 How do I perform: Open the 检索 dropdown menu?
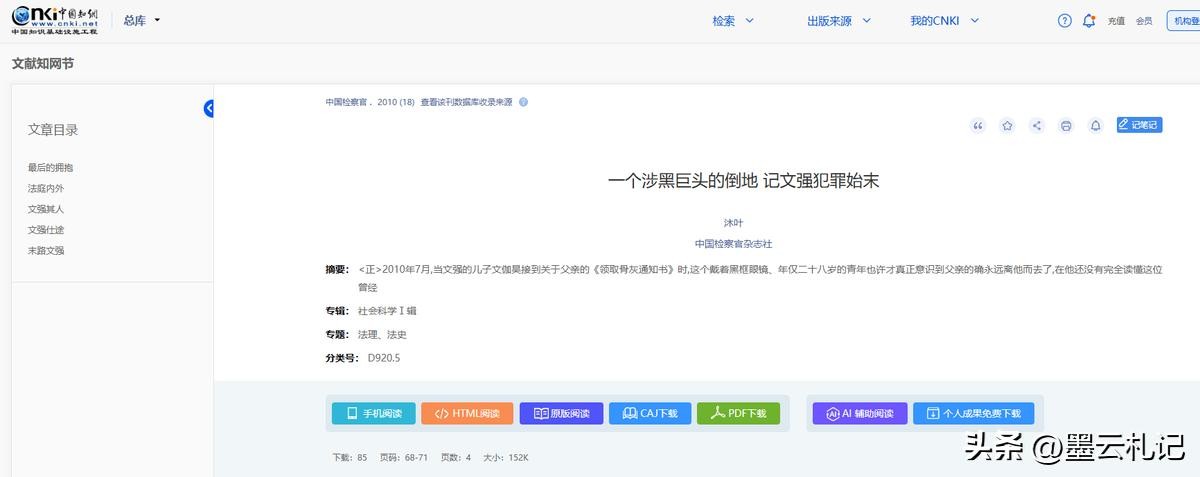(733, 20)
